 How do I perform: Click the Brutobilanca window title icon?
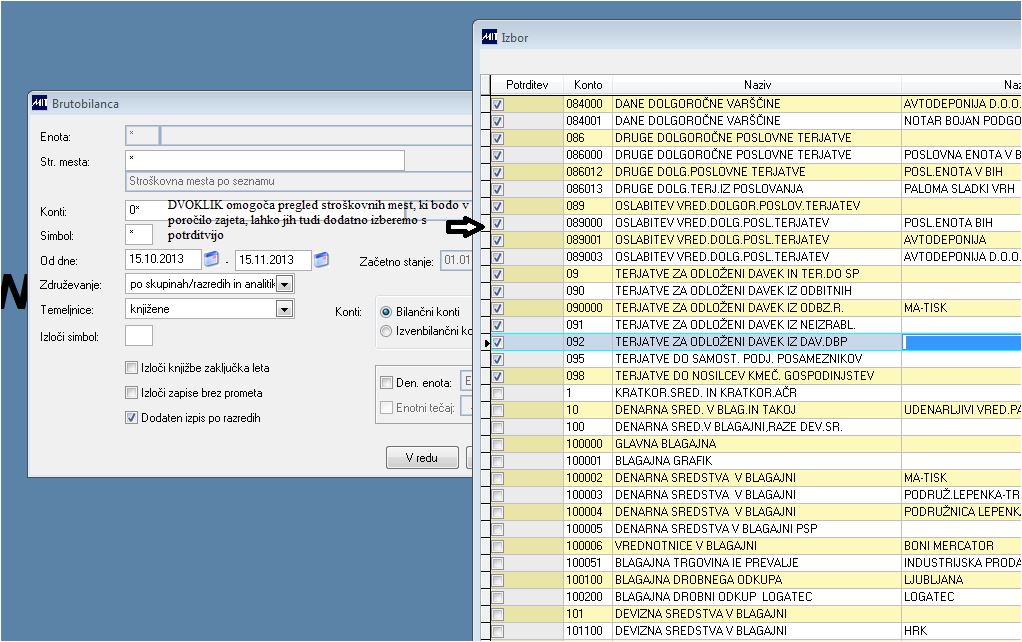40,103
